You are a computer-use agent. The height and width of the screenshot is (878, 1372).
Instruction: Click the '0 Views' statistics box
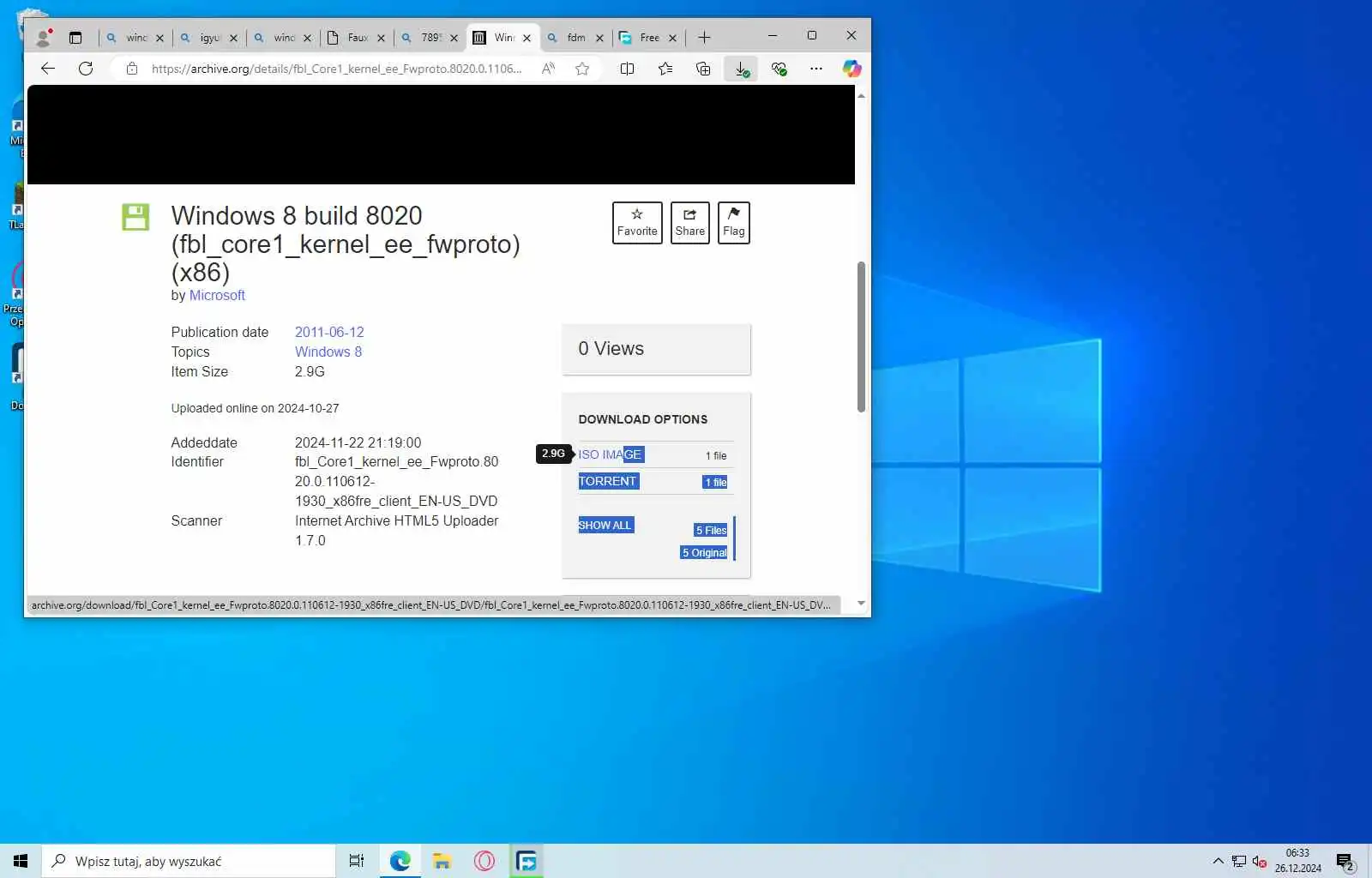pyautogui.click(x=656, y=349)
